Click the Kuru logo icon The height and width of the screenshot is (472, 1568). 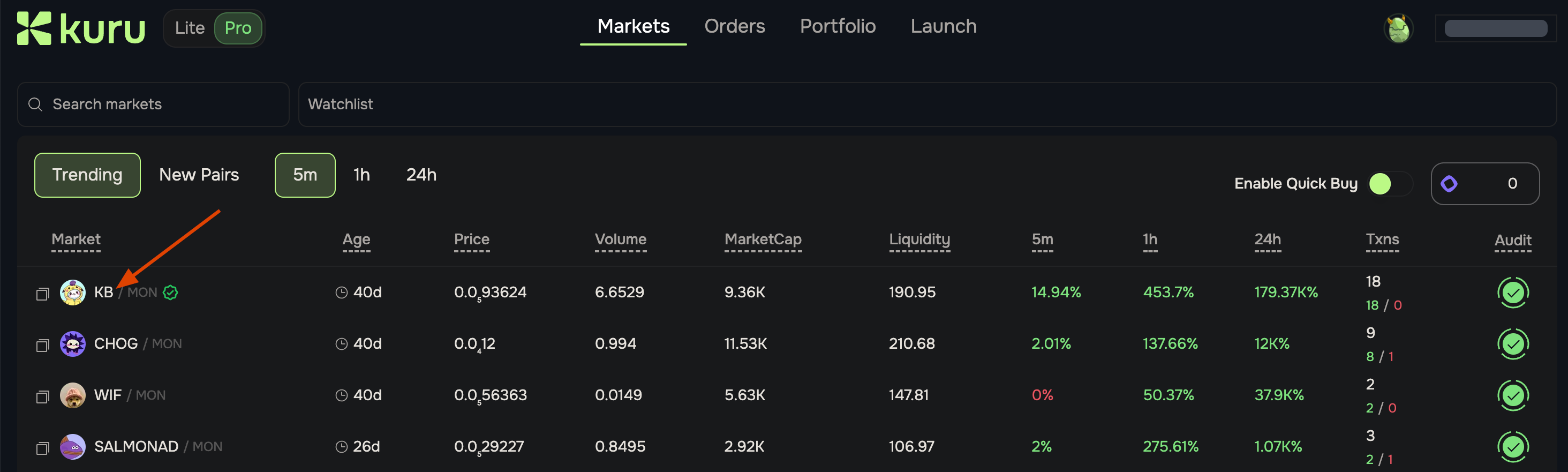click(34, 28)
